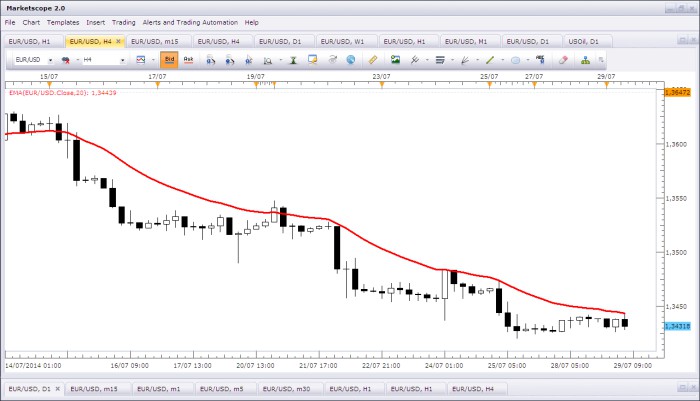Expand arrow next to ellipse shape tool
The image size is (700, 401).
pos(528,60)
